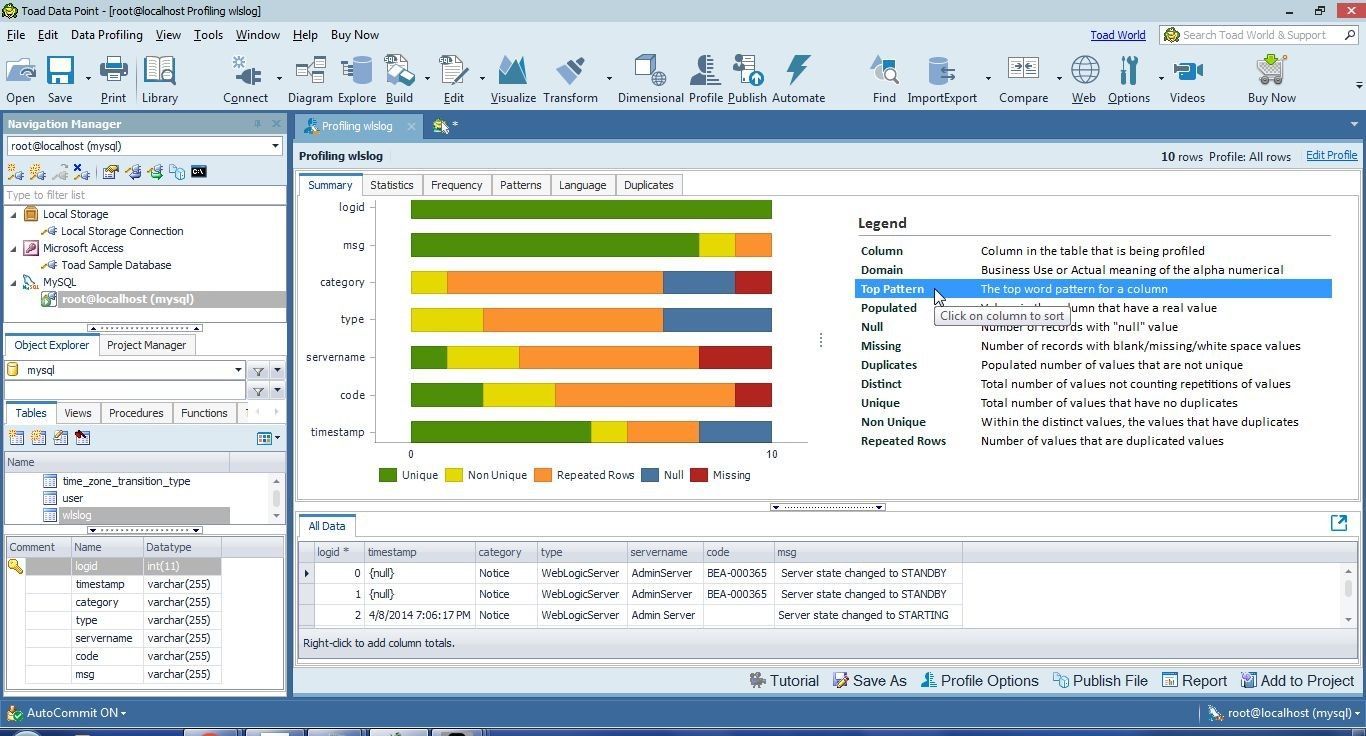Screen dimensions: 1366x736
Task: Click the red Missing legend swatch
Action: point(699,475)
